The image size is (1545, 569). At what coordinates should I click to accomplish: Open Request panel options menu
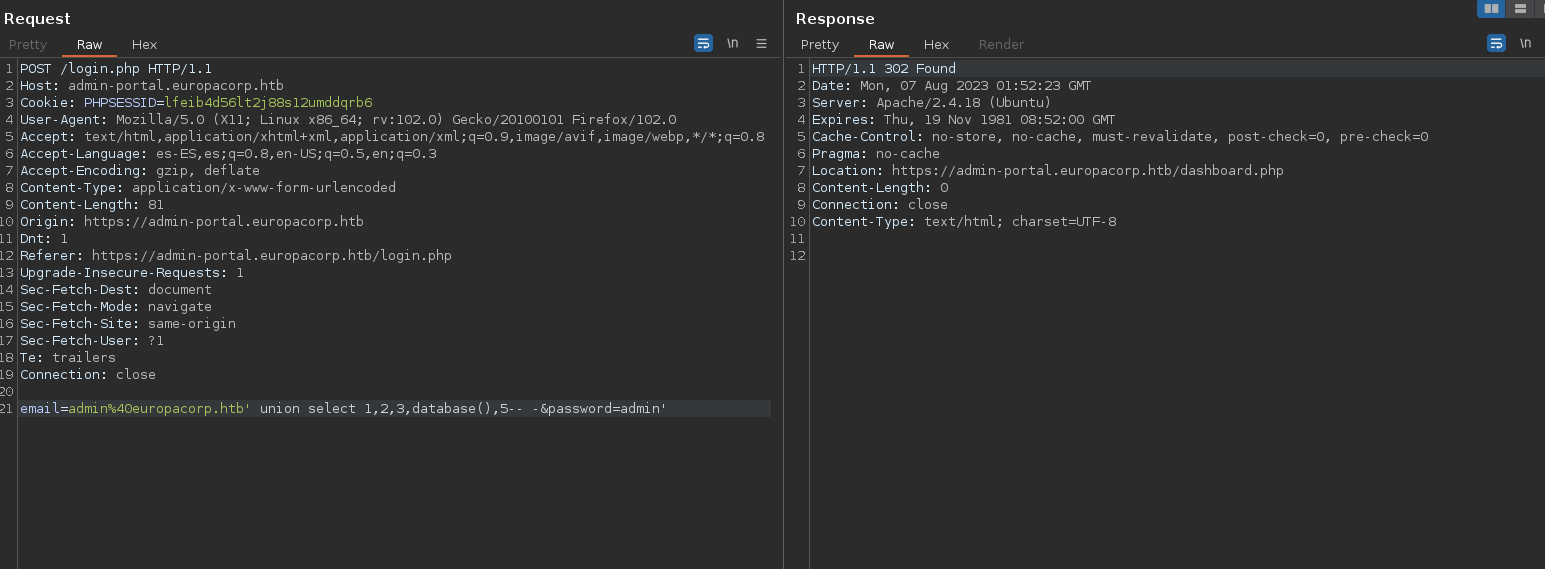pyautogui.click(x=761, y=43)
